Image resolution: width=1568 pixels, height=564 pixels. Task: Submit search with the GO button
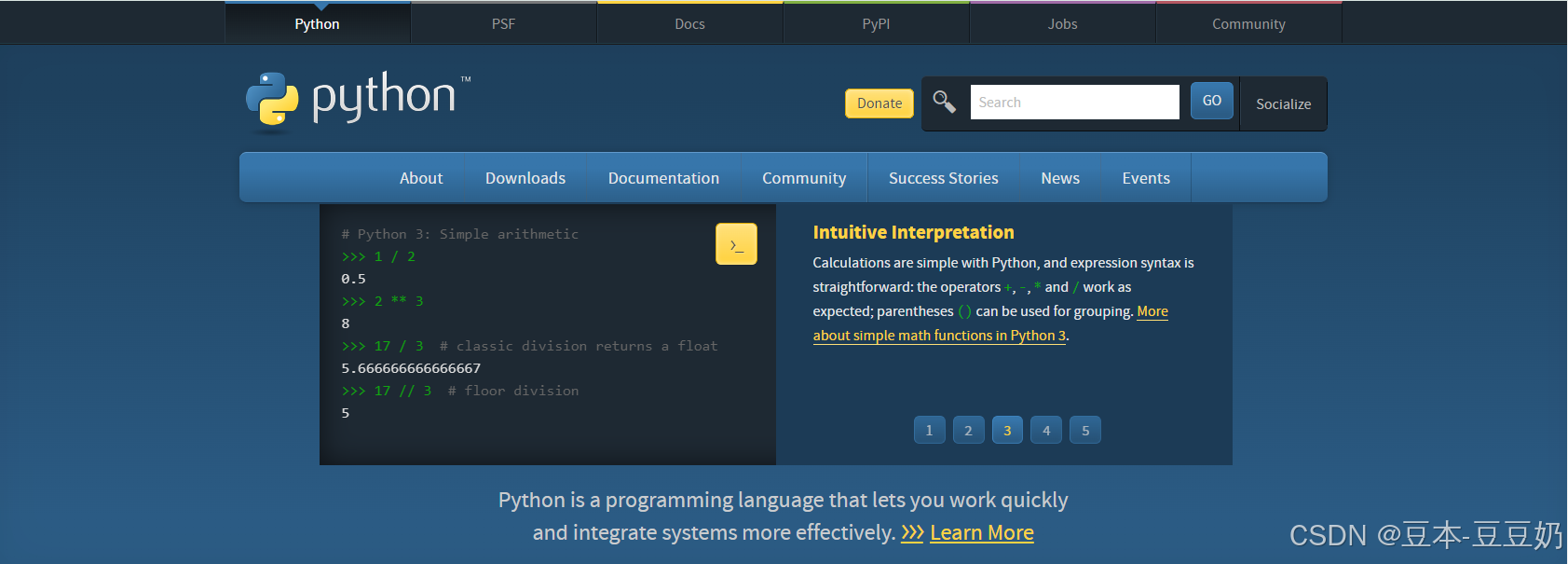pos(1212,101)
